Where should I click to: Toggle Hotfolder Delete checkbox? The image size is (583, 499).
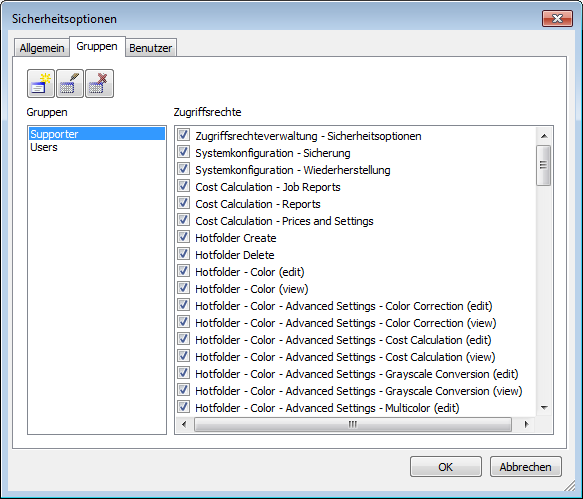(183, 254)
